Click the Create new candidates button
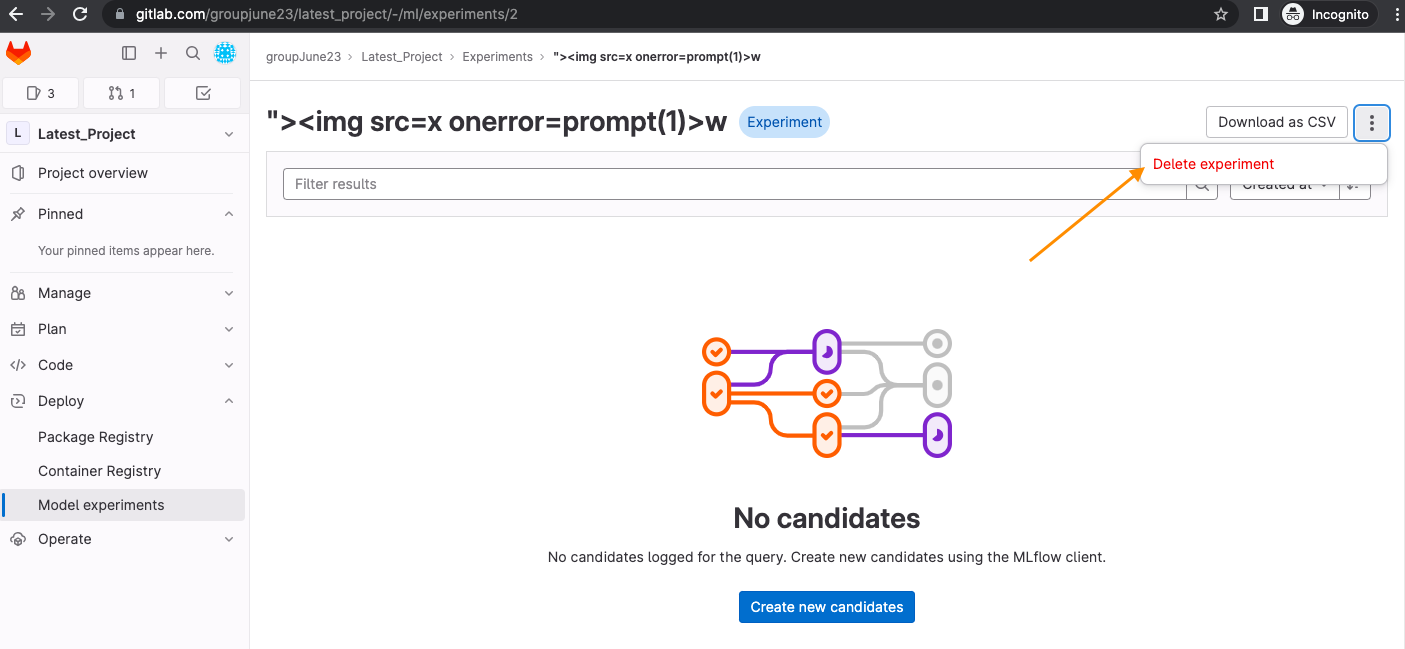Viewport: 1405px width, 649px height. (x=826, y=607)
